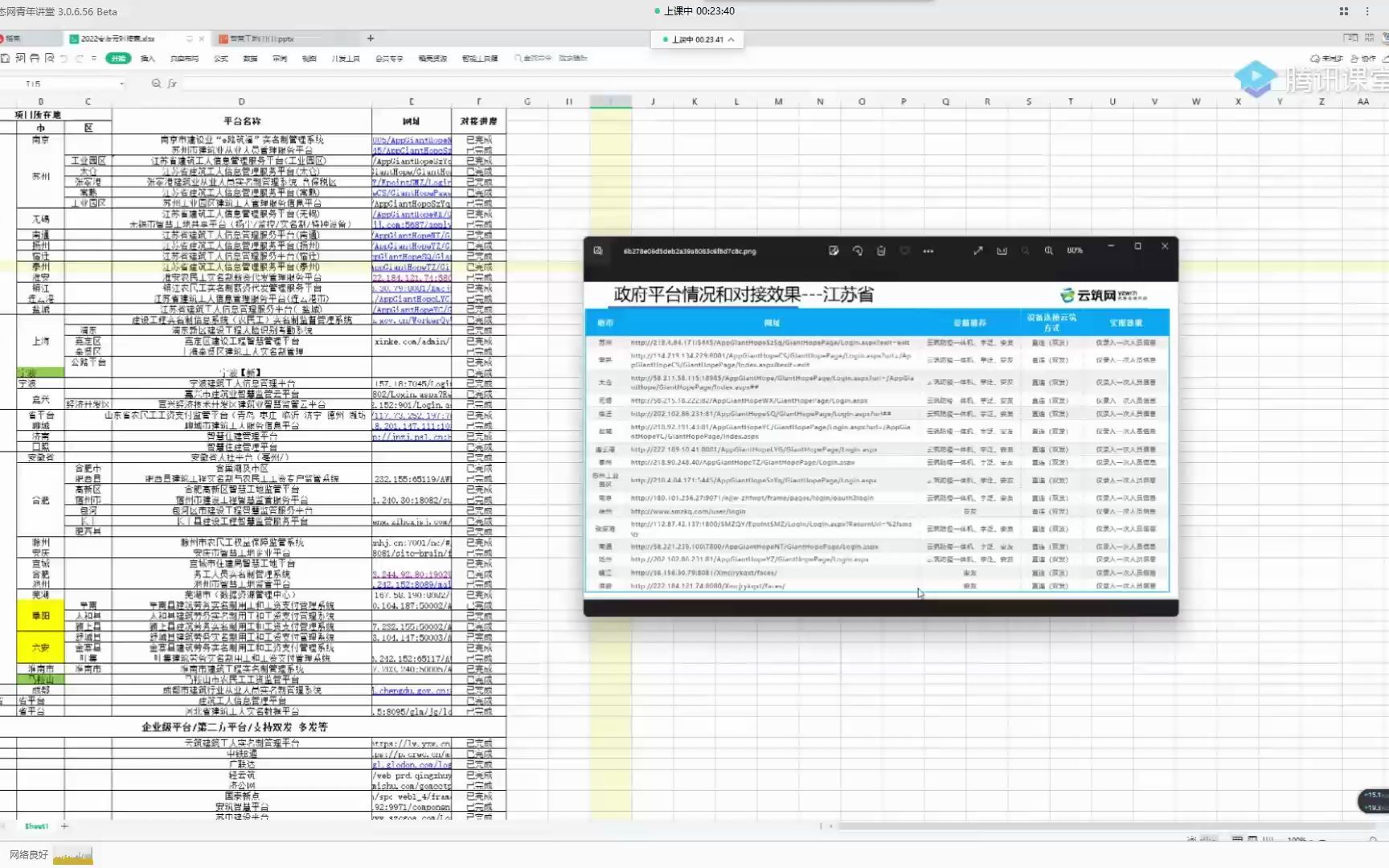
Task: Open the 南京 row URL link
Action: click(x=412, y=140)
